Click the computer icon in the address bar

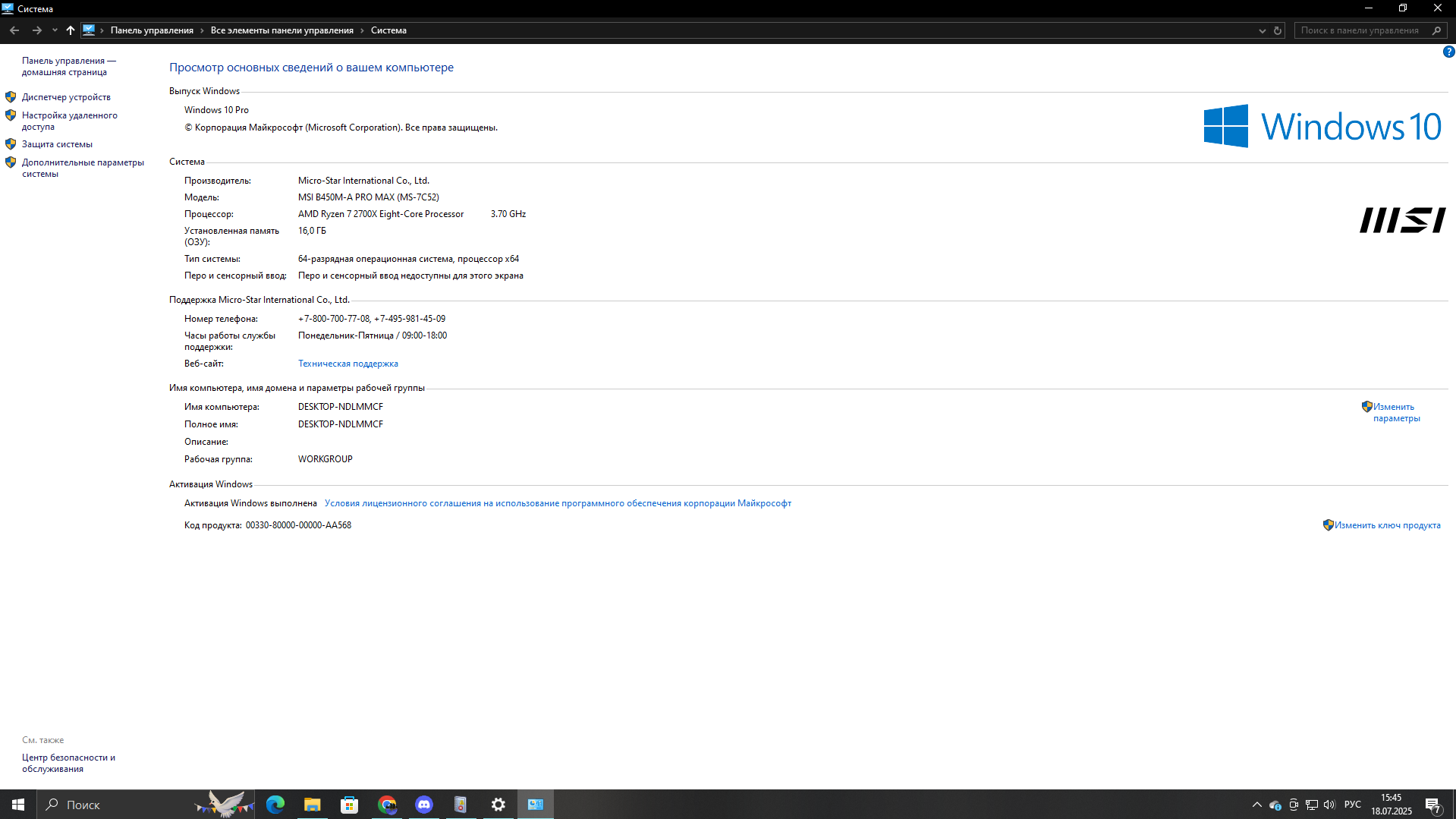89,30
